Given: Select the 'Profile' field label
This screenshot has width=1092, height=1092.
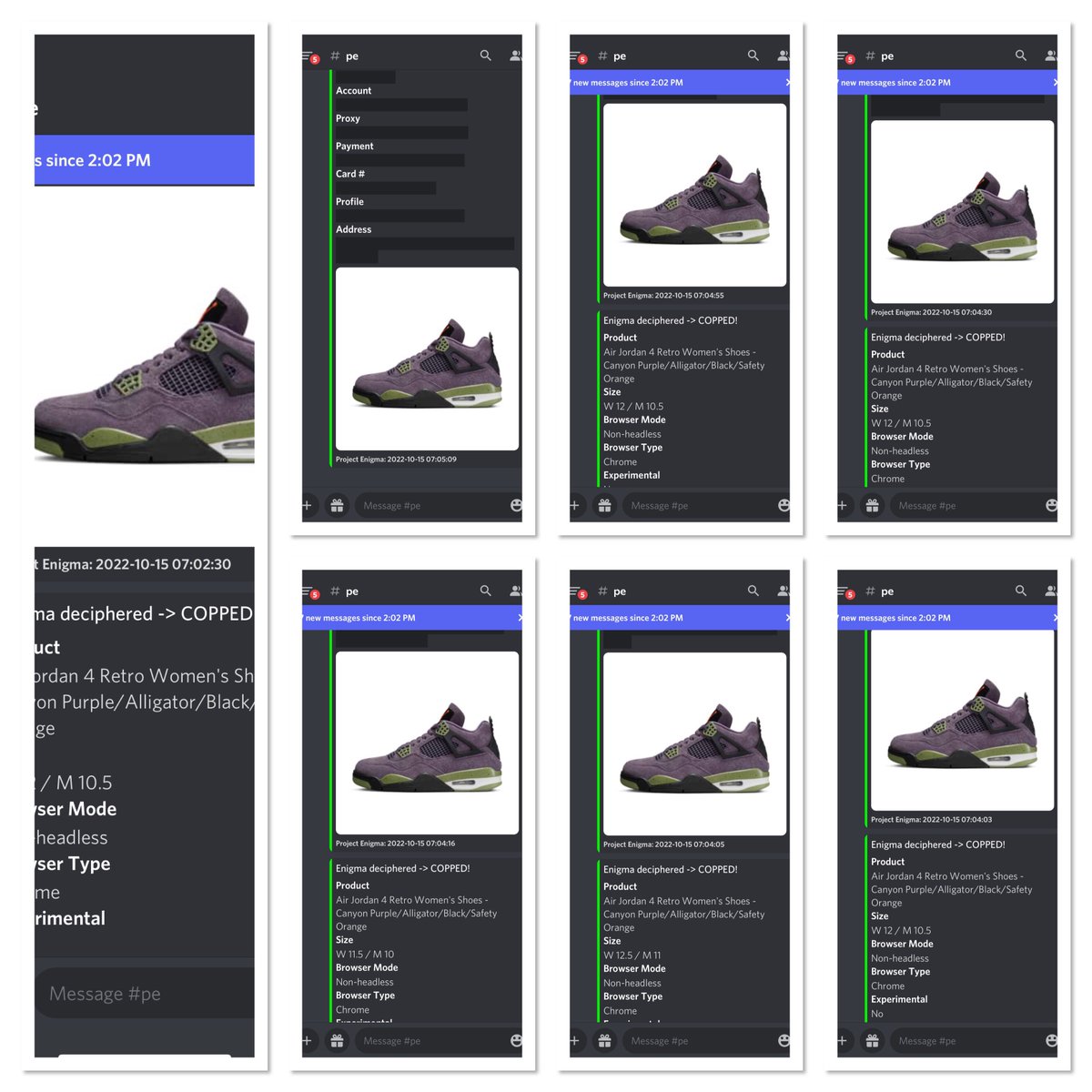Looking at the screenshot, I should click(349, 201).
